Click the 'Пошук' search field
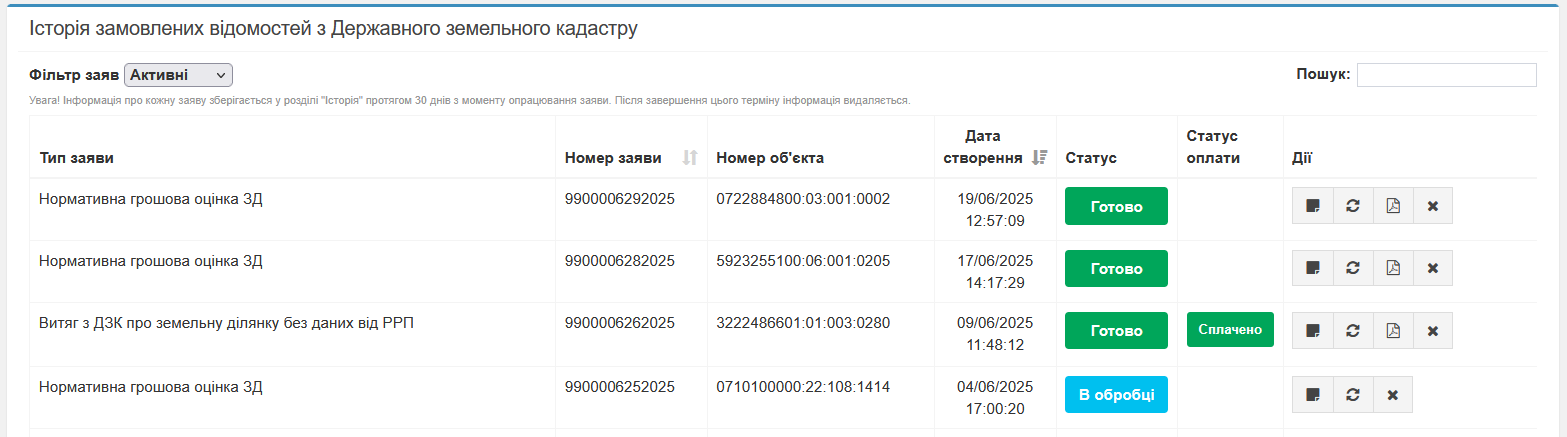The image size is (1567, 437). [1446, 75]
